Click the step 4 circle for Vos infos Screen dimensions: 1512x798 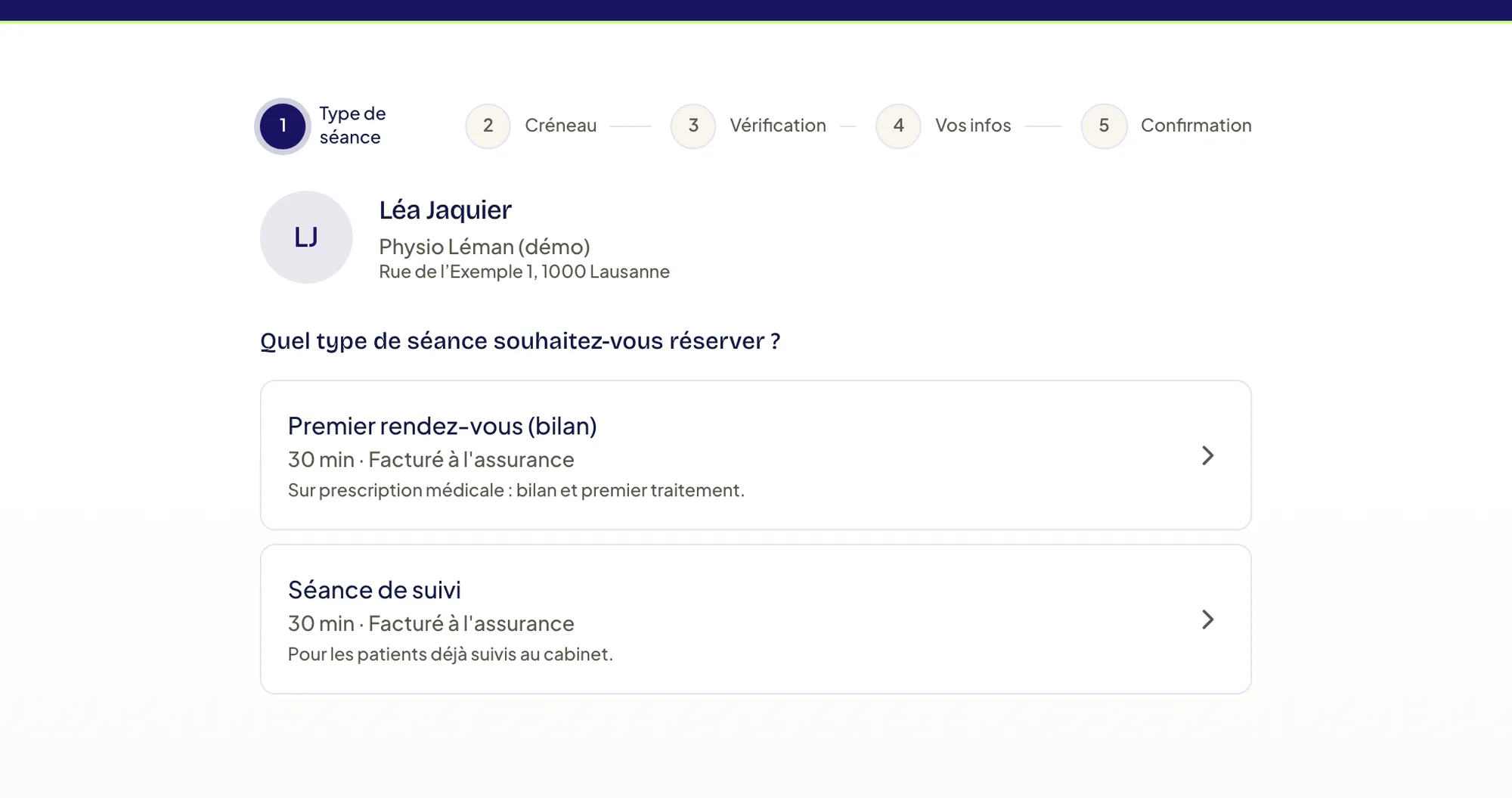899,126
